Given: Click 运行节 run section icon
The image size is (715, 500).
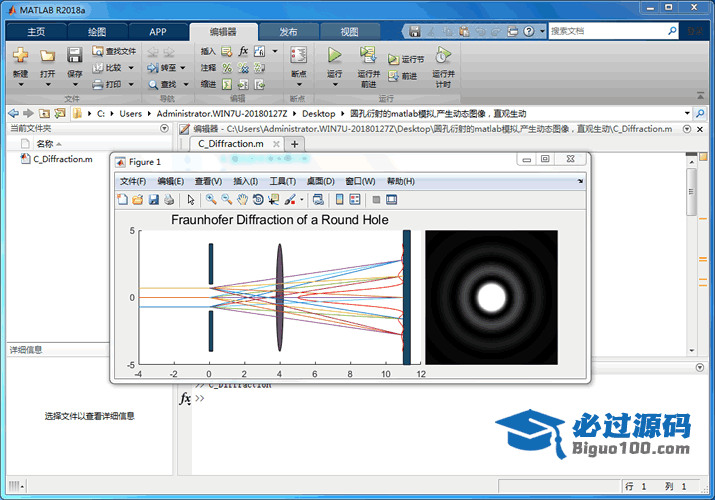Looking at the screenshot, I should click(393, 59).
